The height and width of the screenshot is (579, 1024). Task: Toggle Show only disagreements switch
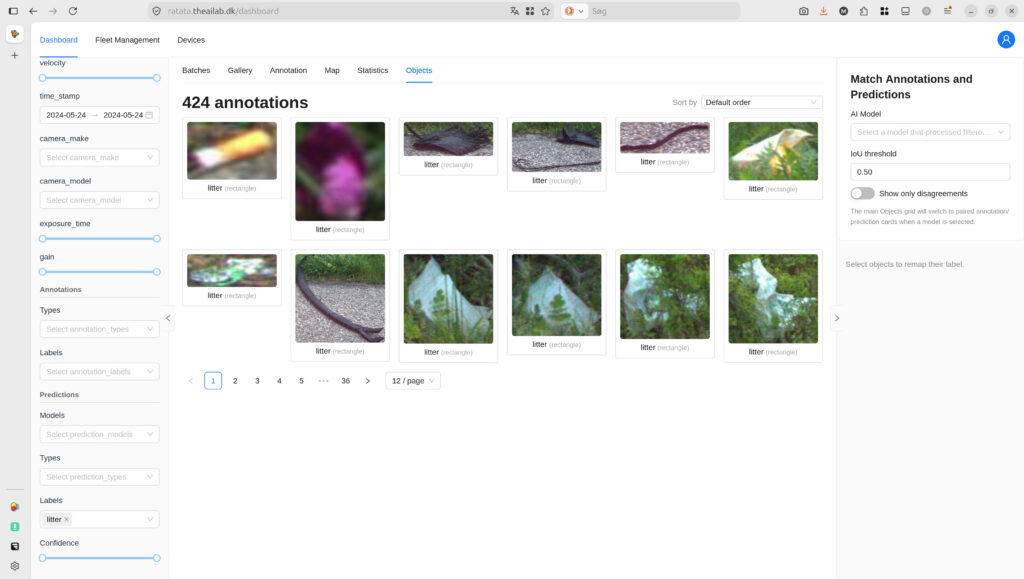click(862, 193)
